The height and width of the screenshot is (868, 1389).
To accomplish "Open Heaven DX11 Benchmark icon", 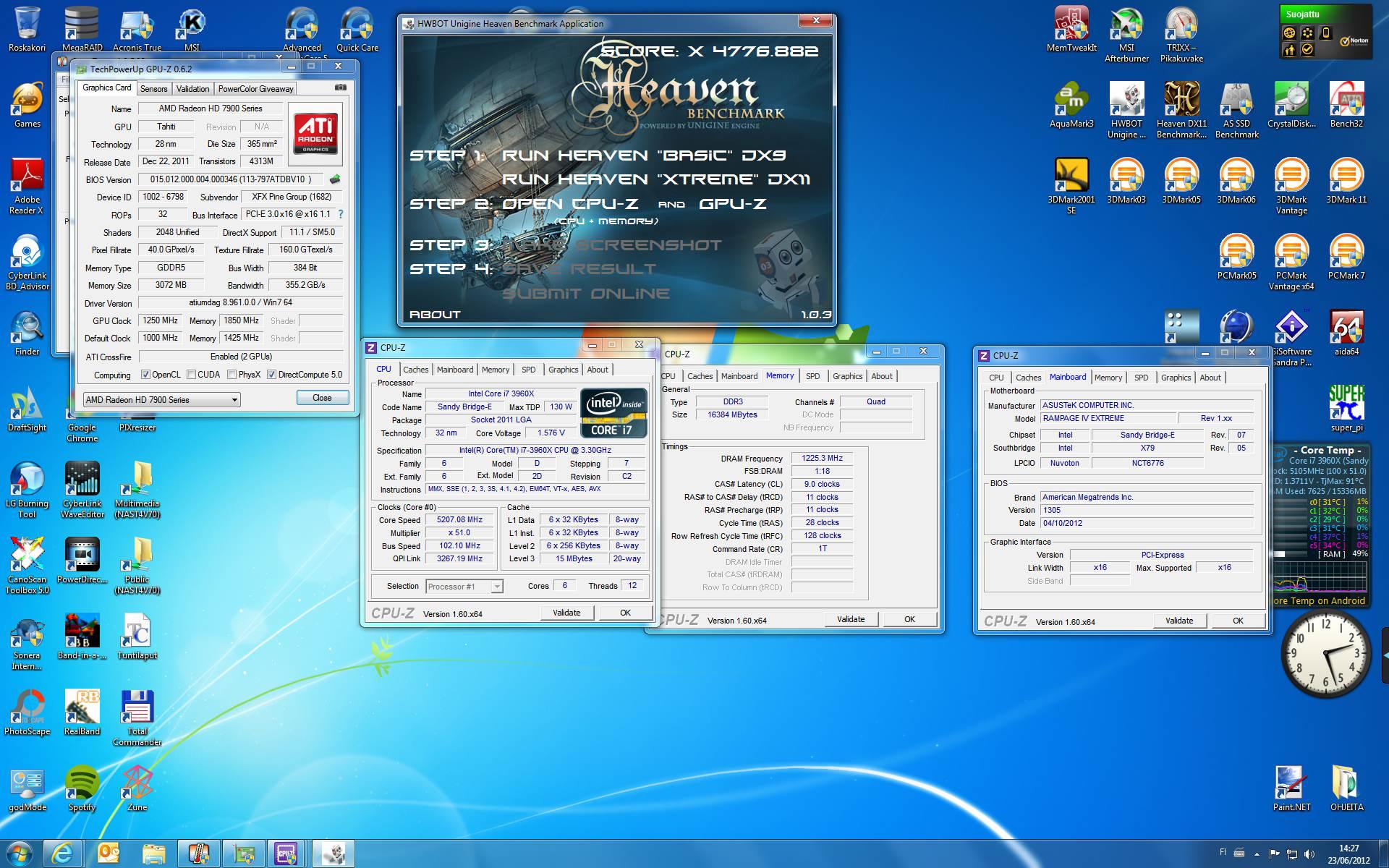I will 1181,111.
